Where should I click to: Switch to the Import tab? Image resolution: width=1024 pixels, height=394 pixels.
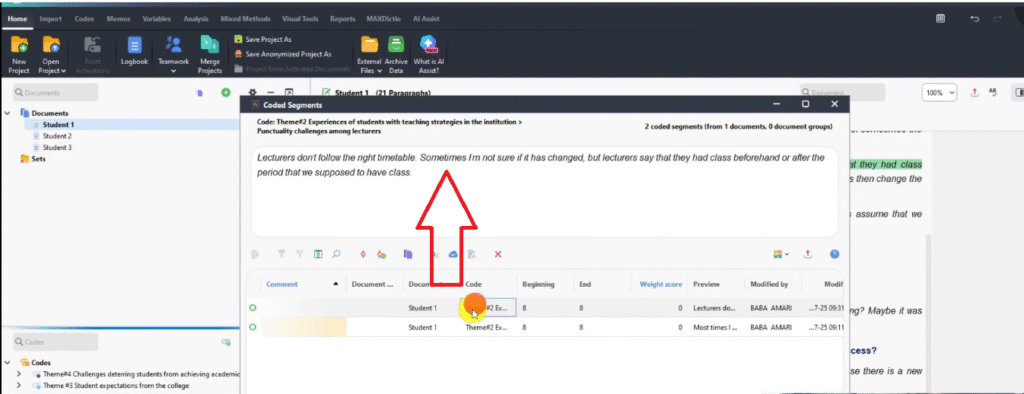point(50,19)
